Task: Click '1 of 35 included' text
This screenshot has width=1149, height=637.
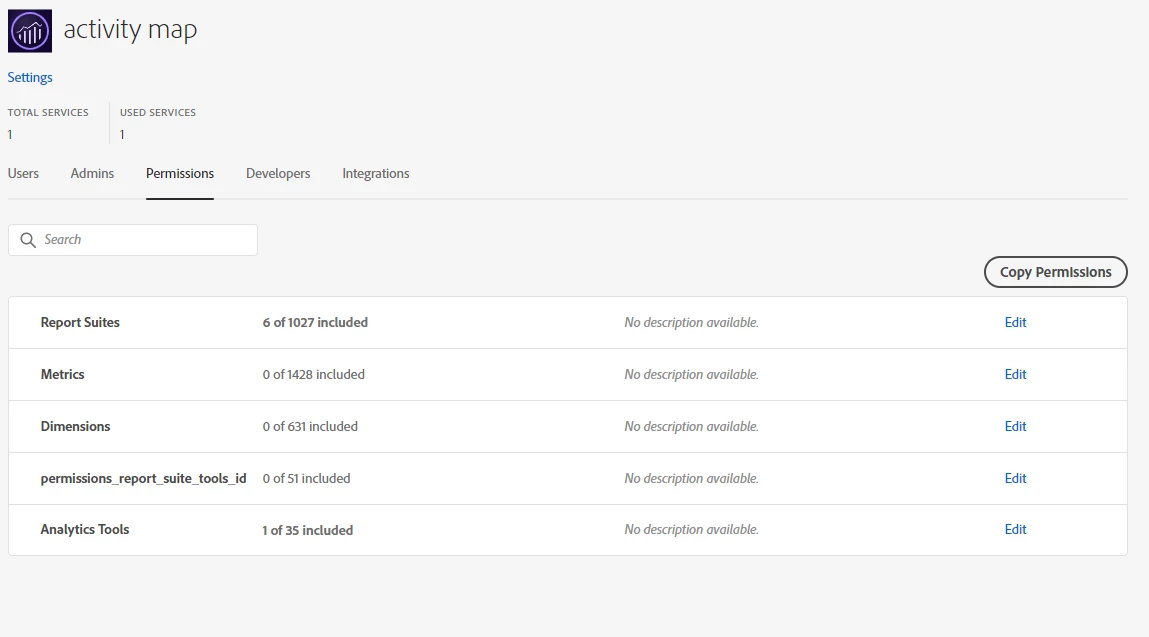Action: coord(308,530)
